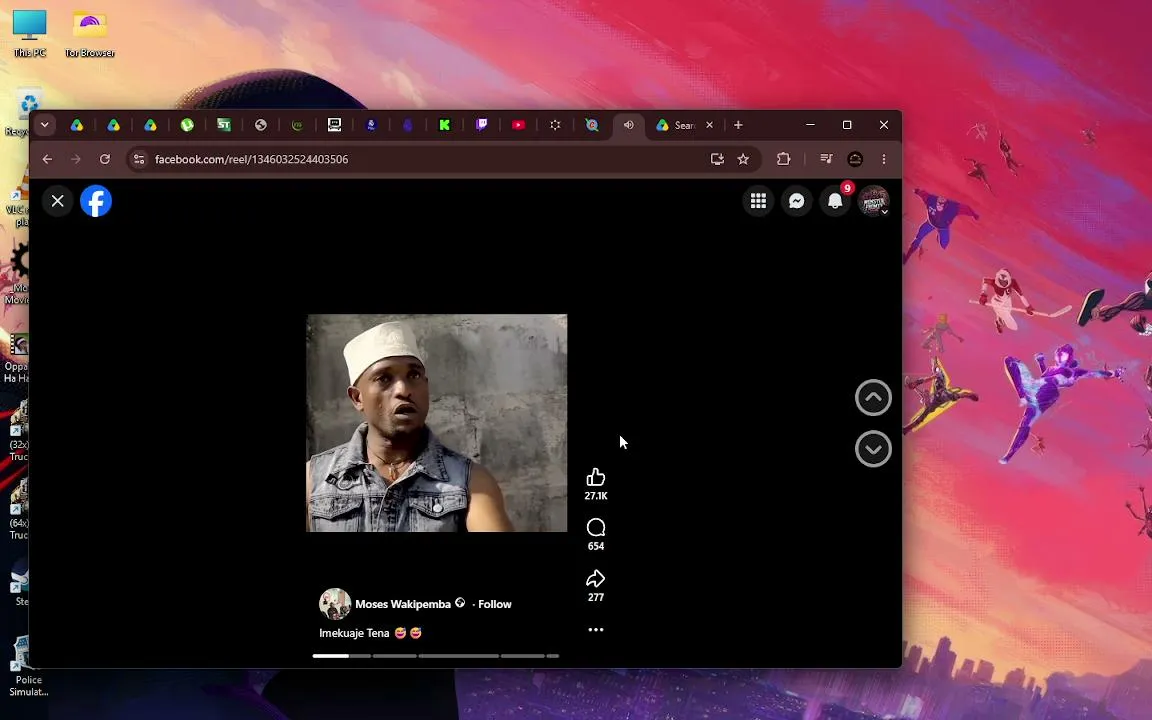Open the Facebook menu grid icon

[x=758, y=201]
